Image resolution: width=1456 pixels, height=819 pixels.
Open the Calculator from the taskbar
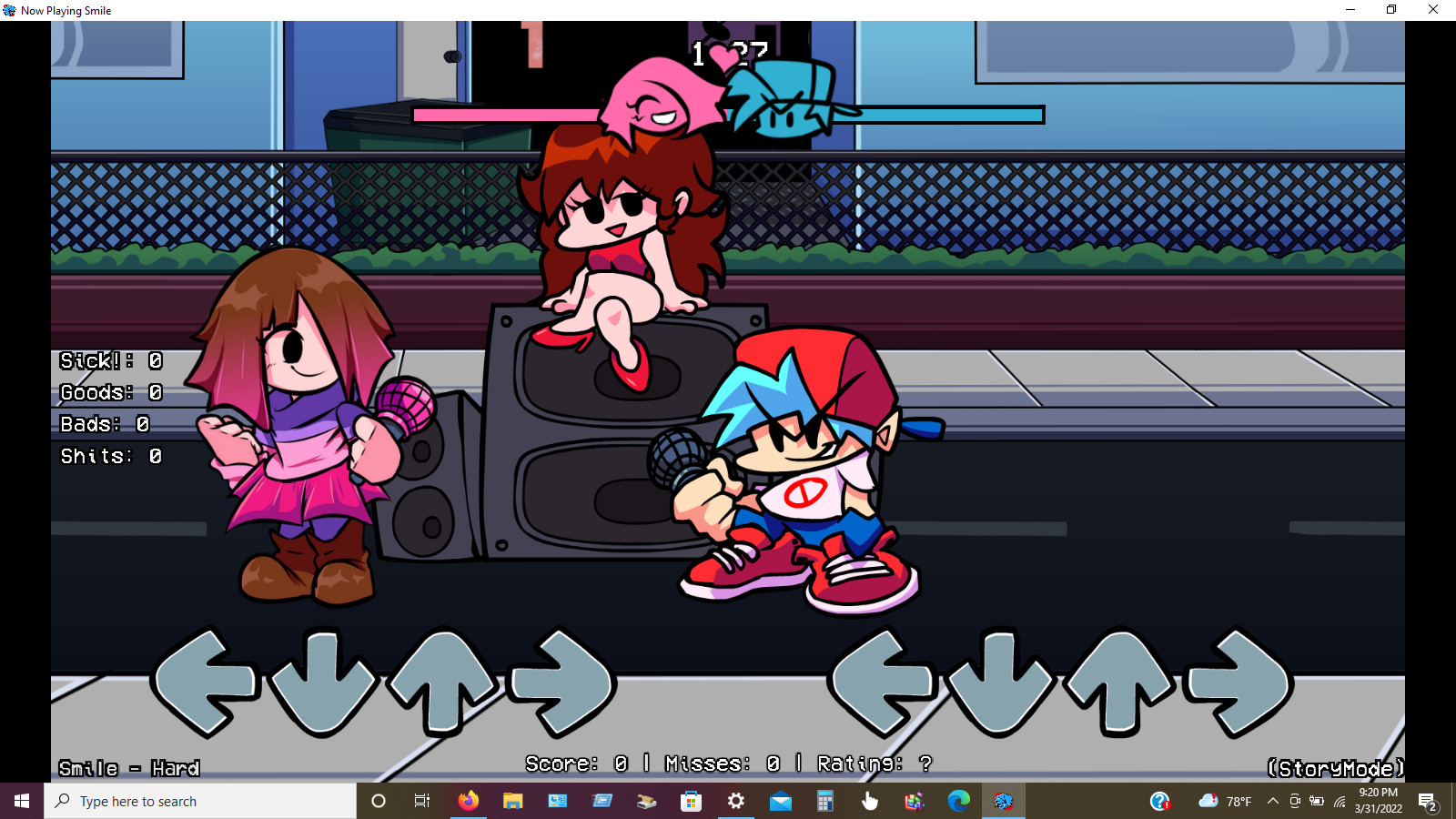824,801
